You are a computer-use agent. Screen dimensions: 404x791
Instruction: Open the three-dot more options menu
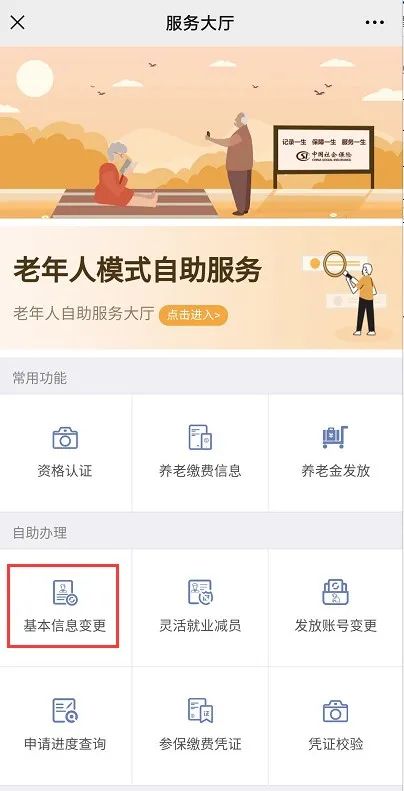(x=375, y=23)
